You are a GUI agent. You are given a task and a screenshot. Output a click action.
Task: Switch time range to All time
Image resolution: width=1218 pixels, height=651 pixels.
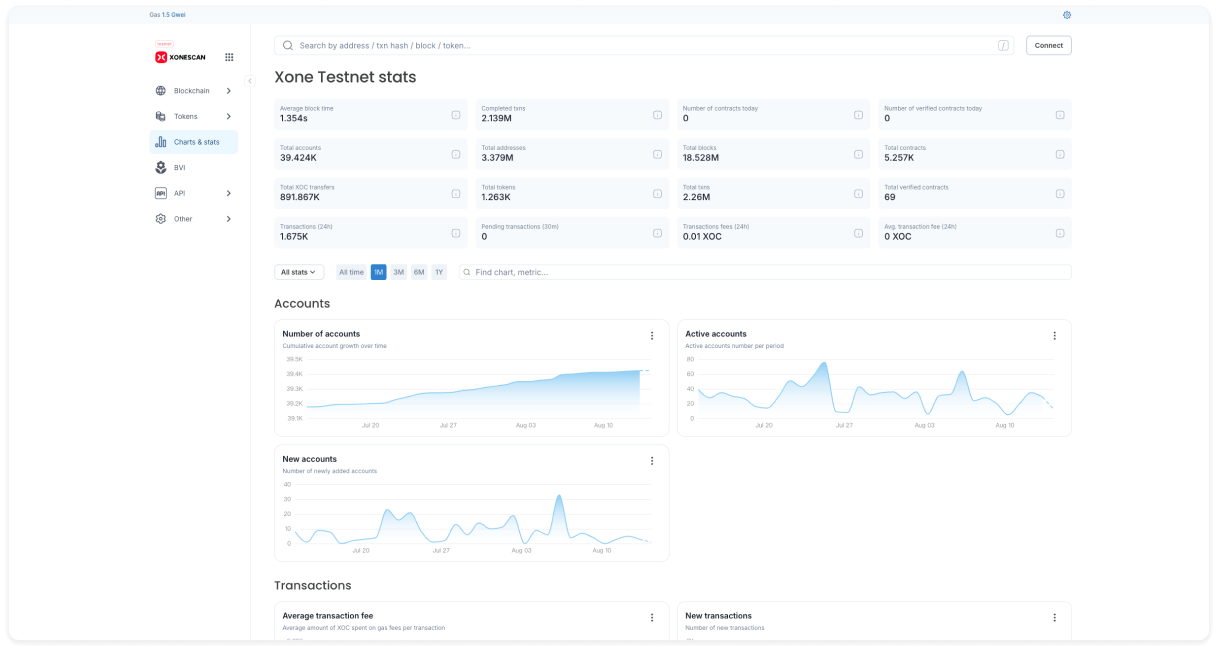(351, 272)
